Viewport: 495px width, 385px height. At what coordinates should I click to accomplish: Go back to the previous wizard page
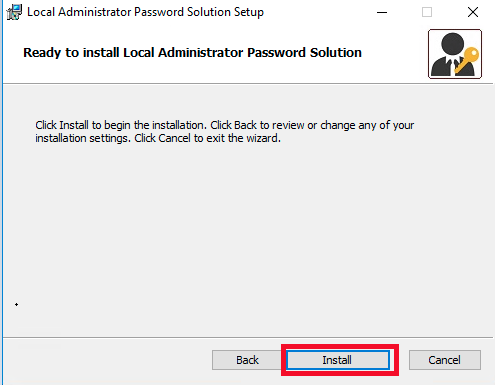pos(247,360)
